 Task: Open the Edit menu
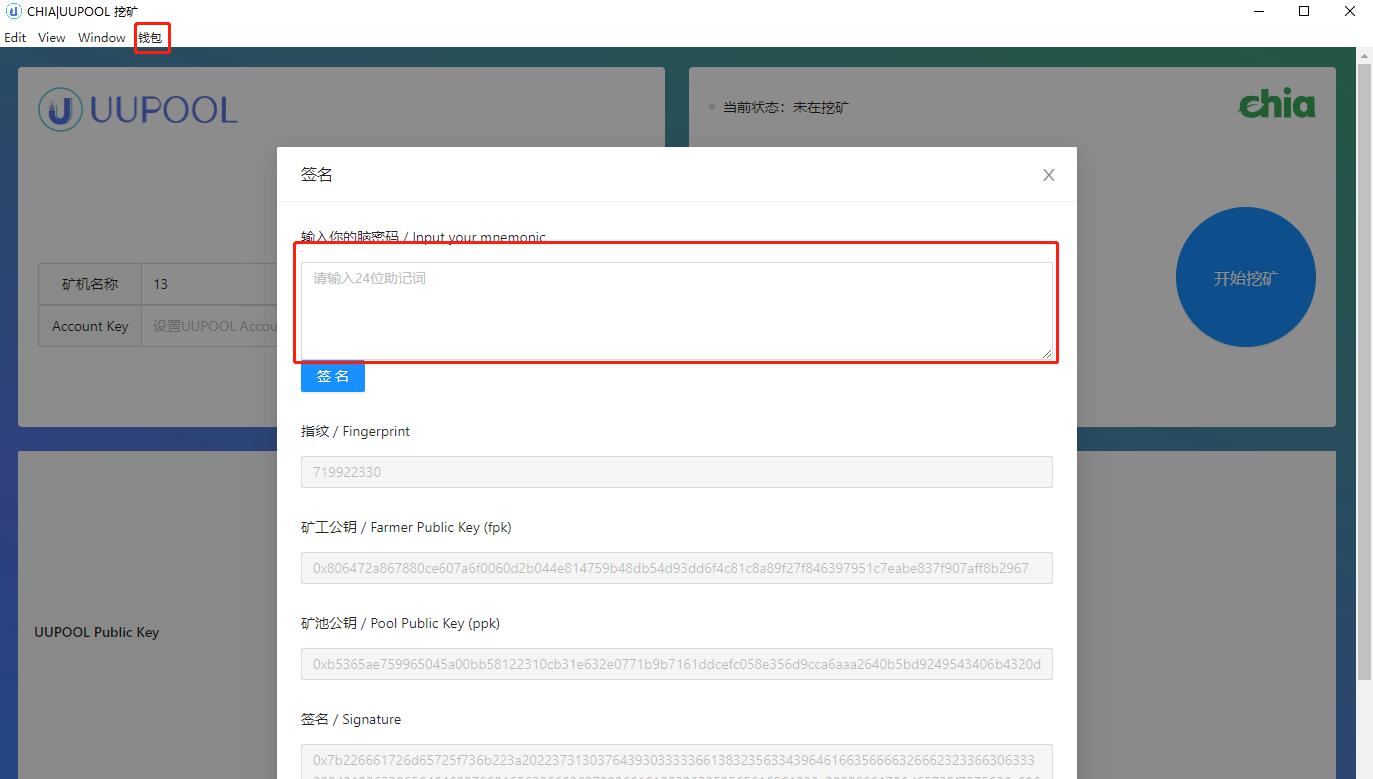[x=15, y=37]
